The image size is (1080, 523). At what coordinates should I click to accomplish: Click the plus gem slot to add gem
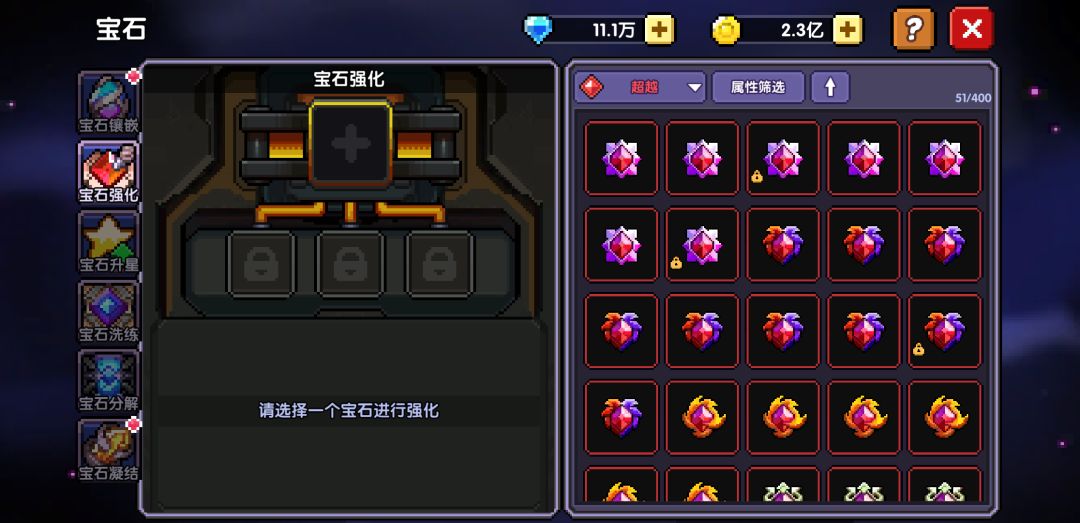(x=351, y=144)
